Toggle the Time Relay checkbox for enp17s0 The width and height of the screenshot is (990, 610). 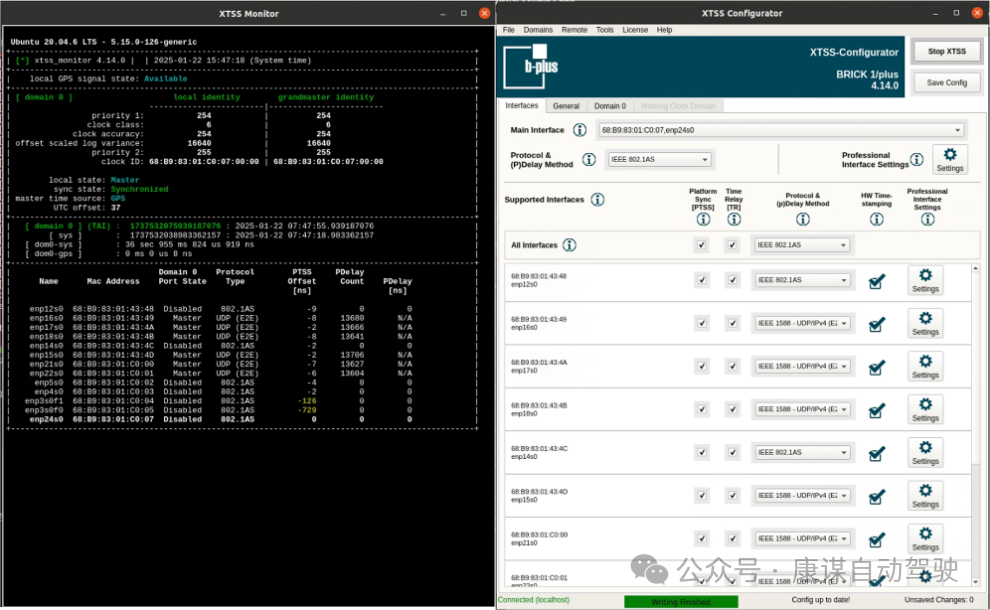732,366
